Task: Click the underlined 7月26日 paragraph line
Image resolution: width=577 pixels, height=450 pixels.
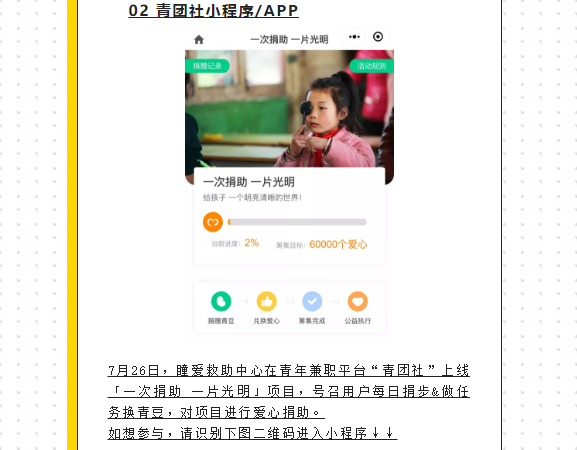Action: (x=288, y=370)
